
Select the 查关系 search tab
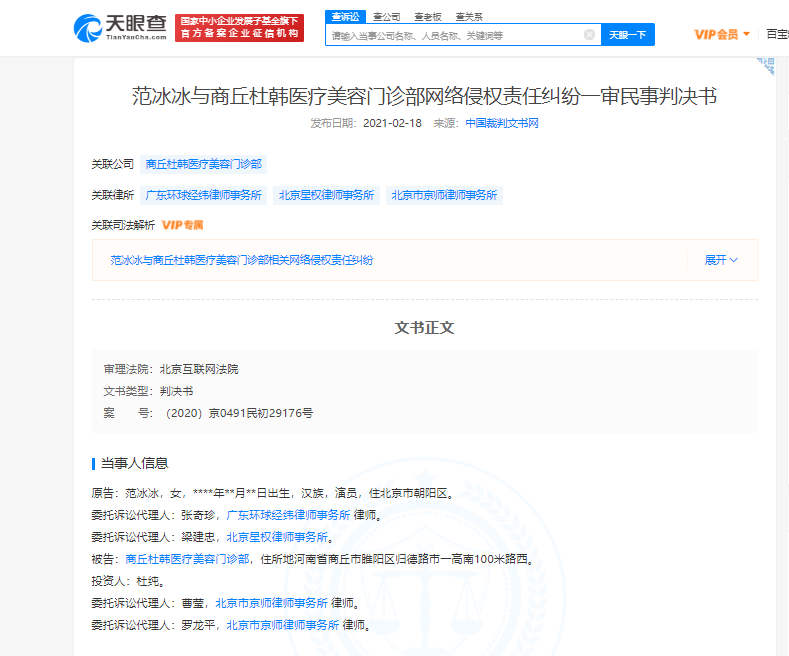(x=468, y=16)
